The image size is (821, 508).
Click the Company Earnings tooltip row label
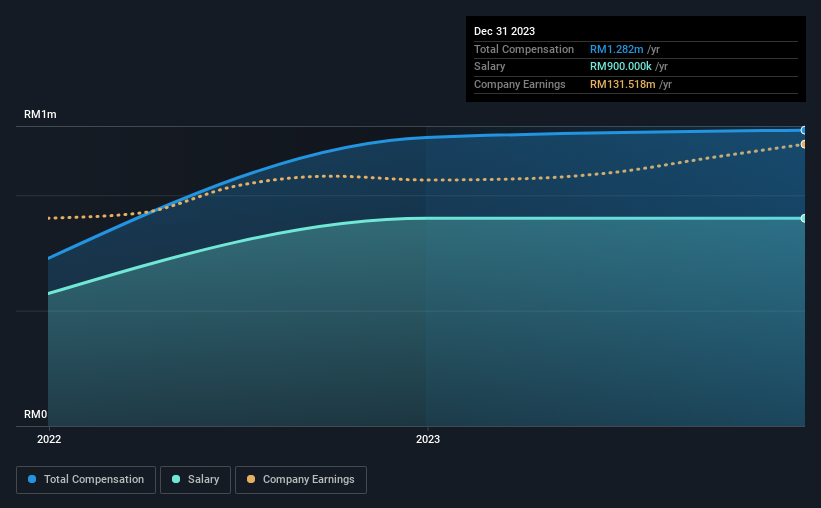tap(519, 84)
